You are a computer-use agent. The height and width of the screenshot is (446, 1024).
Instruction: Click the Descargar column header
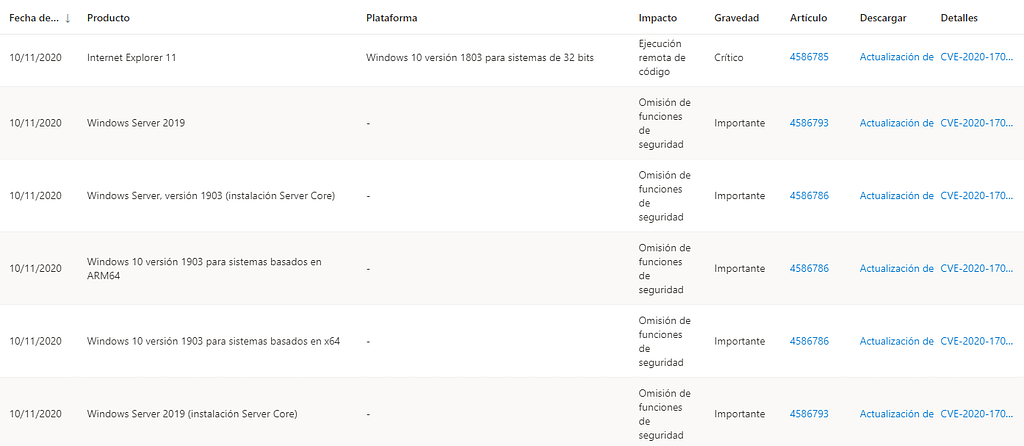pyautogui.click(x=881, y=18)
